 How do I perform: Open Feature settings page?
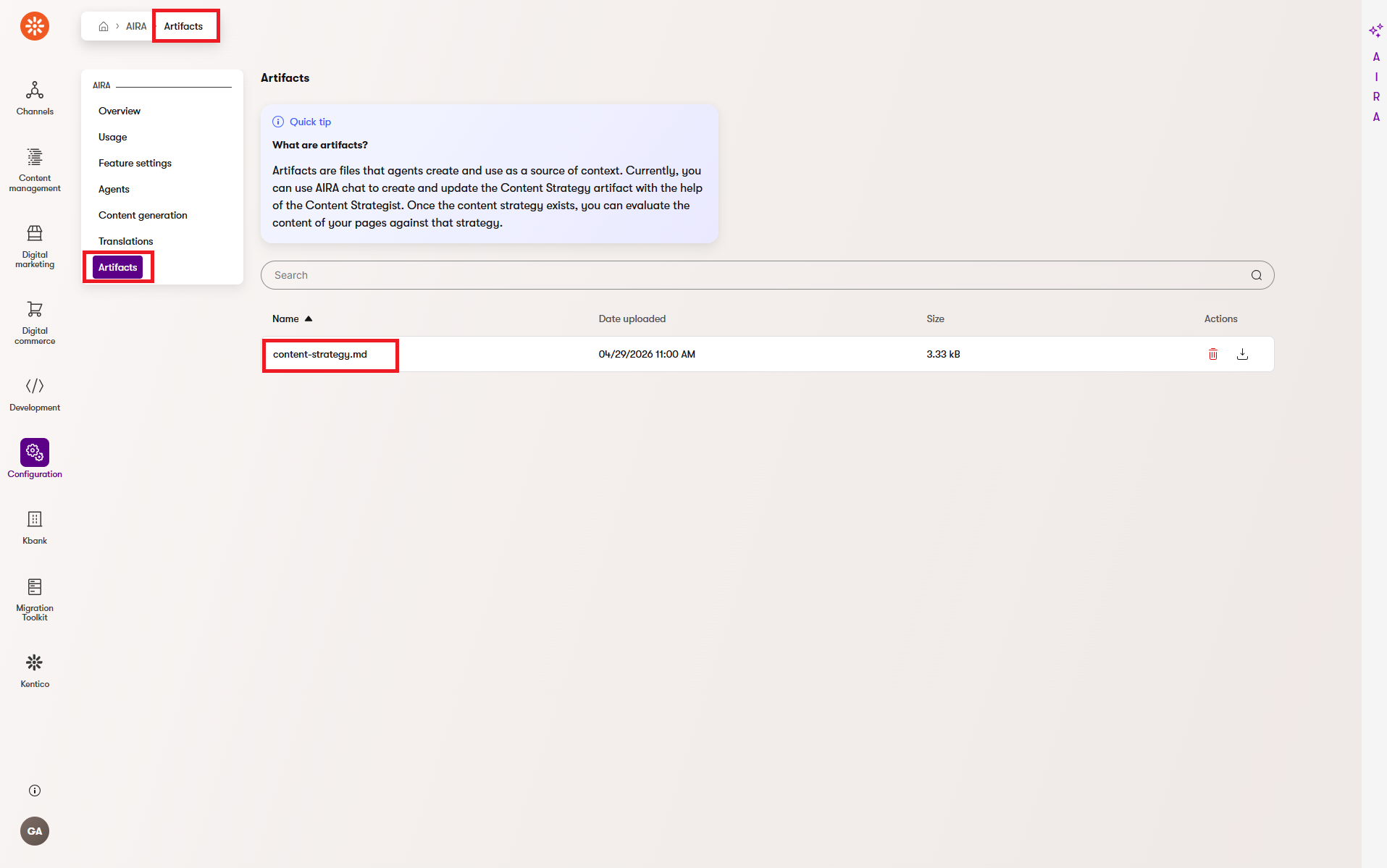pyautogui.click(x=135, y=163)
